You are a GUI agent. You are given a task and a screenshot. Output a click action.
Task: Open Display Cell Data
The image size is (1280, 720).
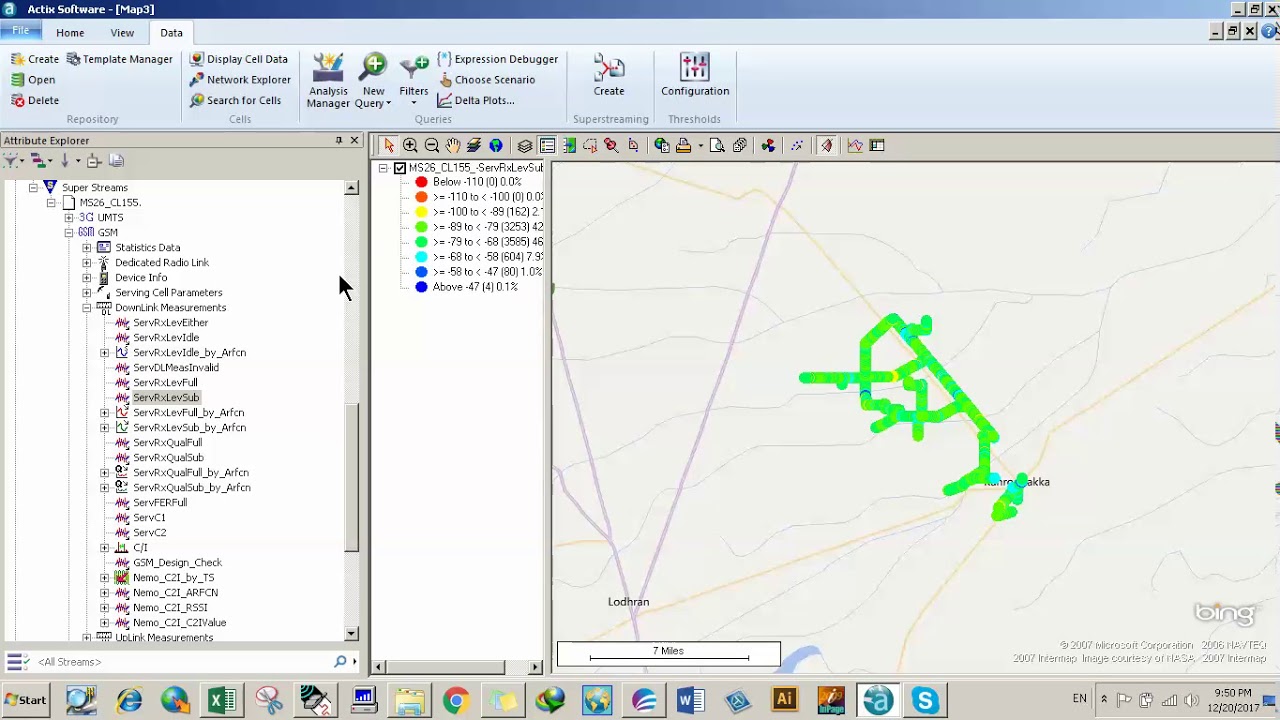coord(239,59)
